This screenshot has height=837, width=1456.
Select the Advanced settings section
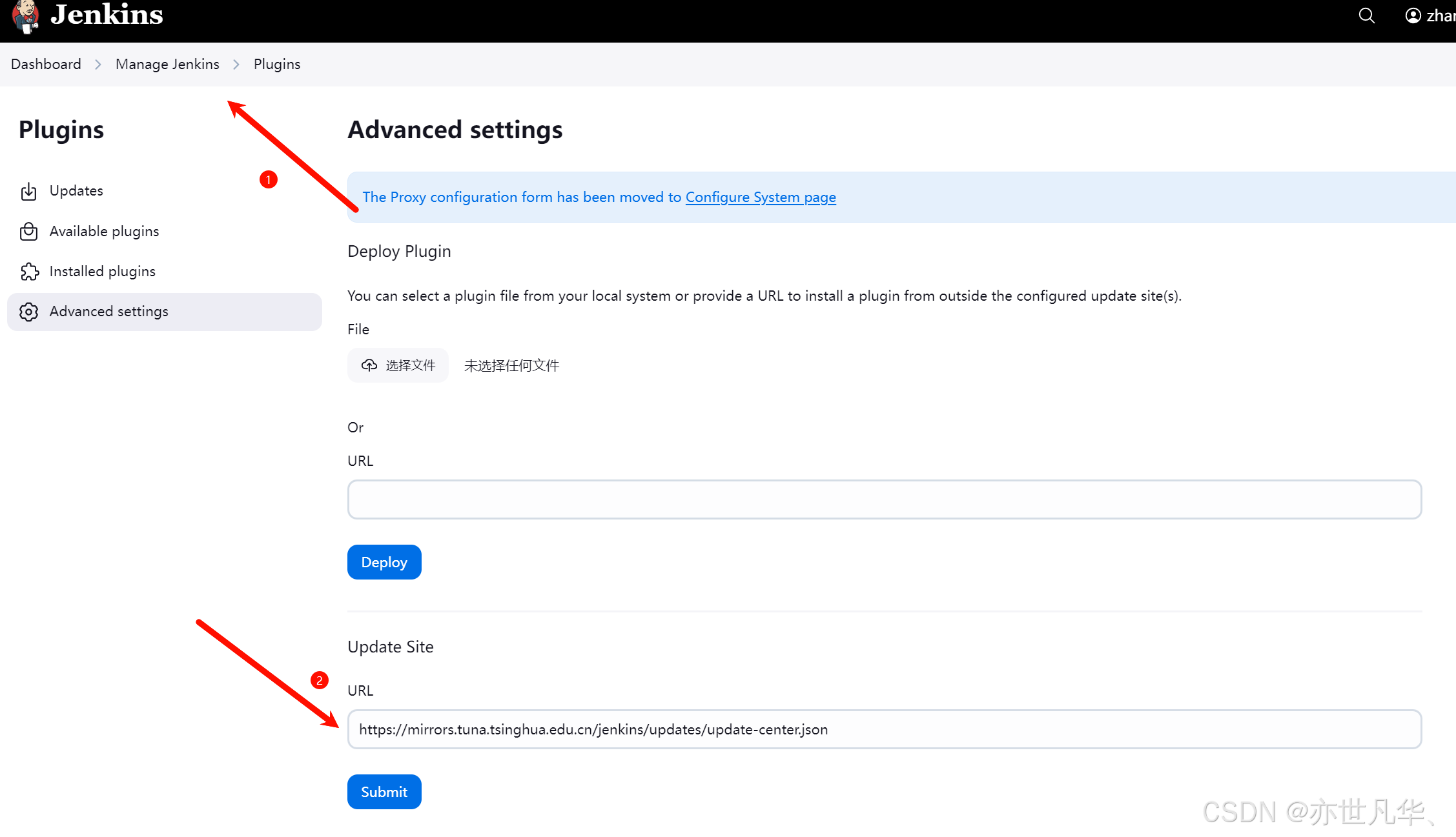tap(165, 312)
